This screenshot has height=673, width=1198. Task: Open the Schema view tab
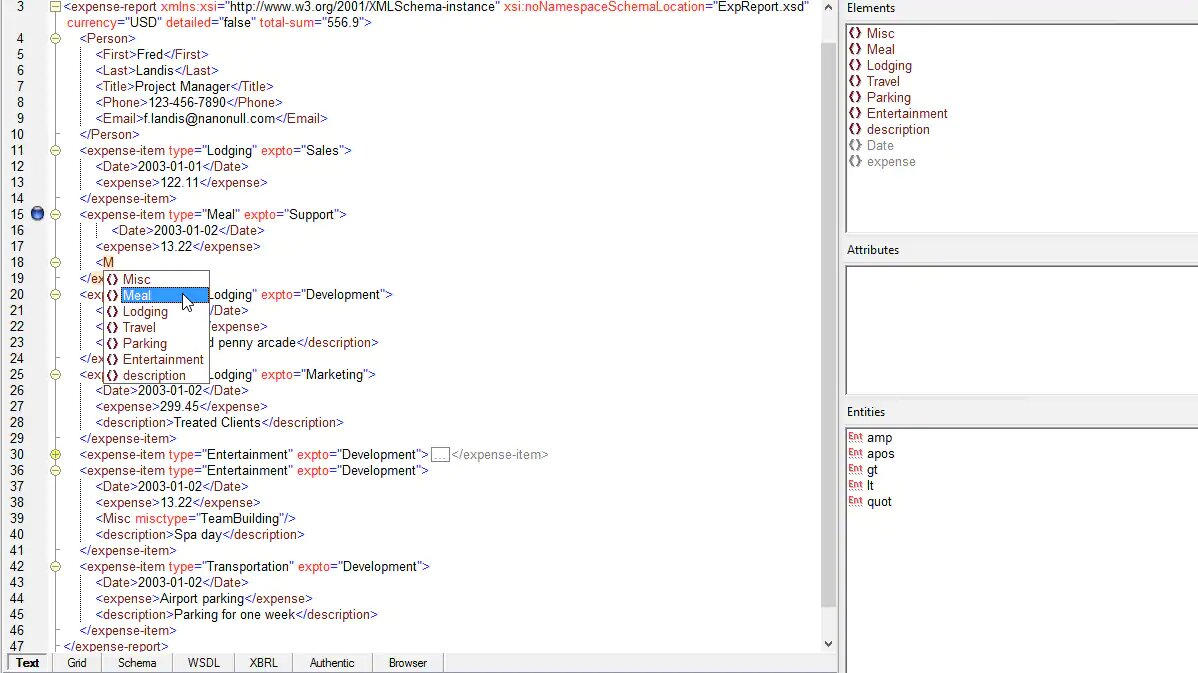click(x=137, y=662)
